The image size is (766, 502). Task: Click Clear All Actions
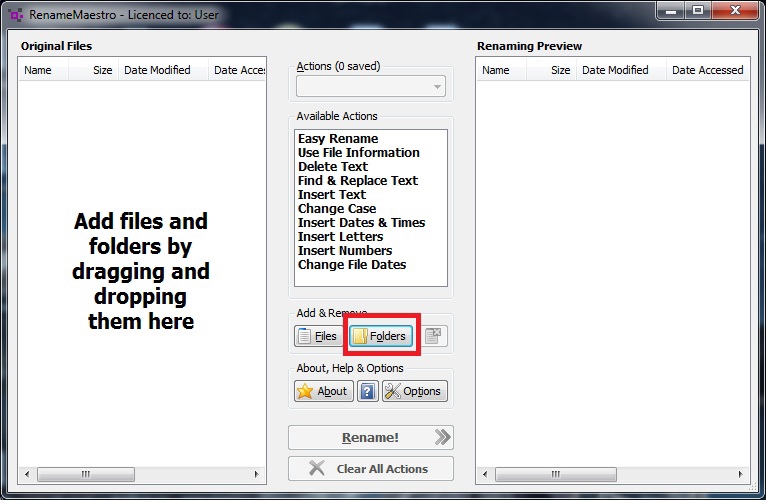coord(371,469)
